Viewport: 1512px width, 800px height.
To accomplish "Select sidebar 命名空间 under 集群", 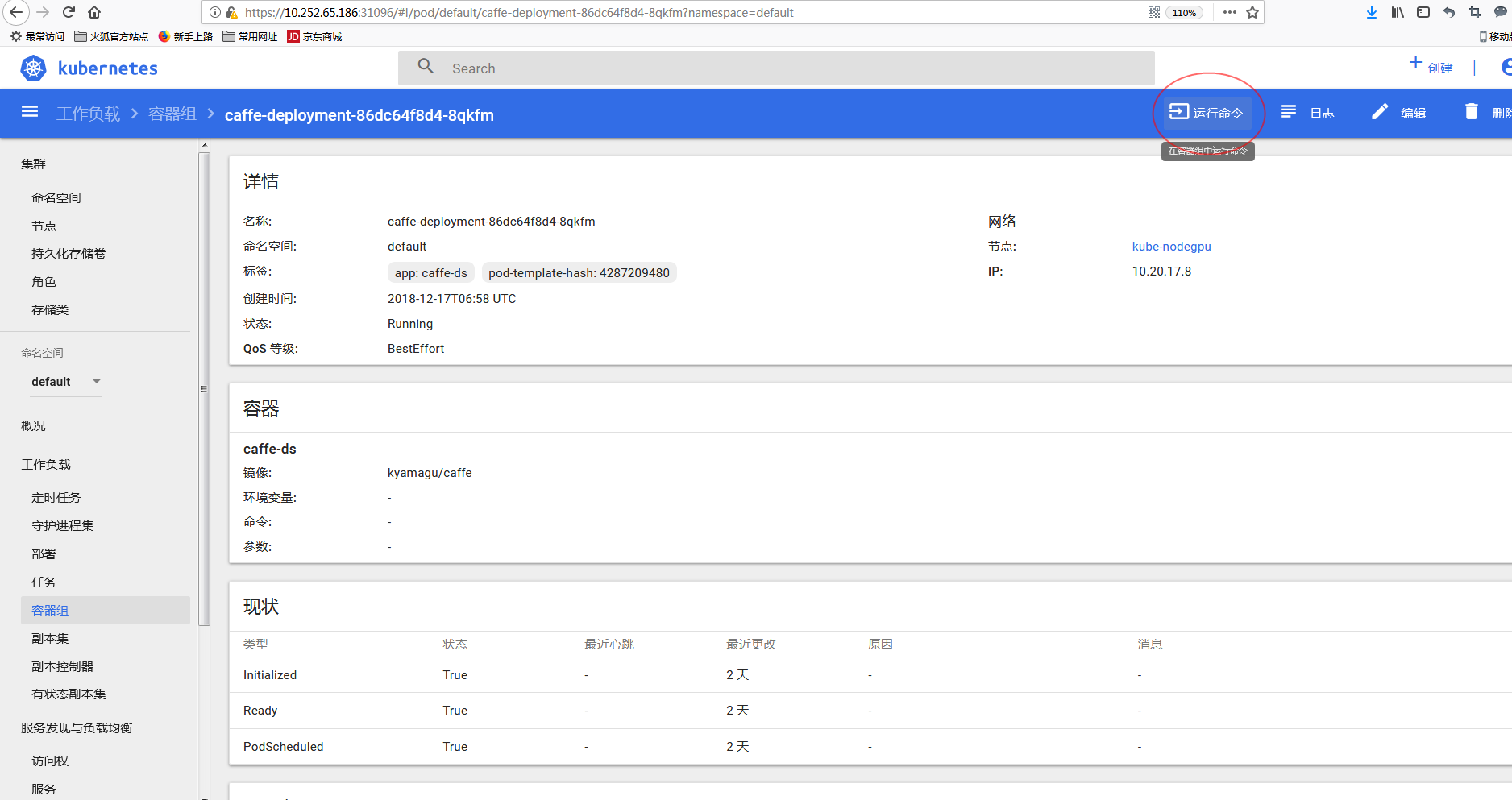I will [x=56, y=197].
